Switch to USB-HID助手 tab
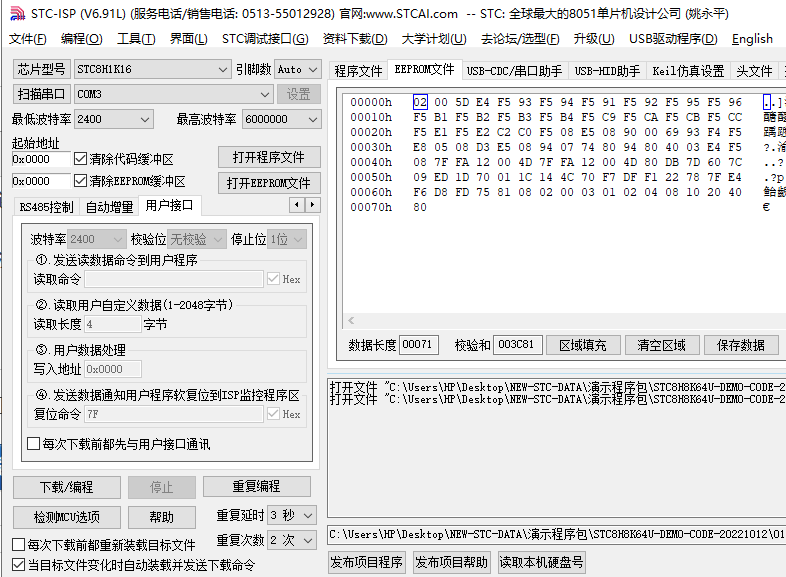This screenshot has height=577, width=786. tap(607, 71)
